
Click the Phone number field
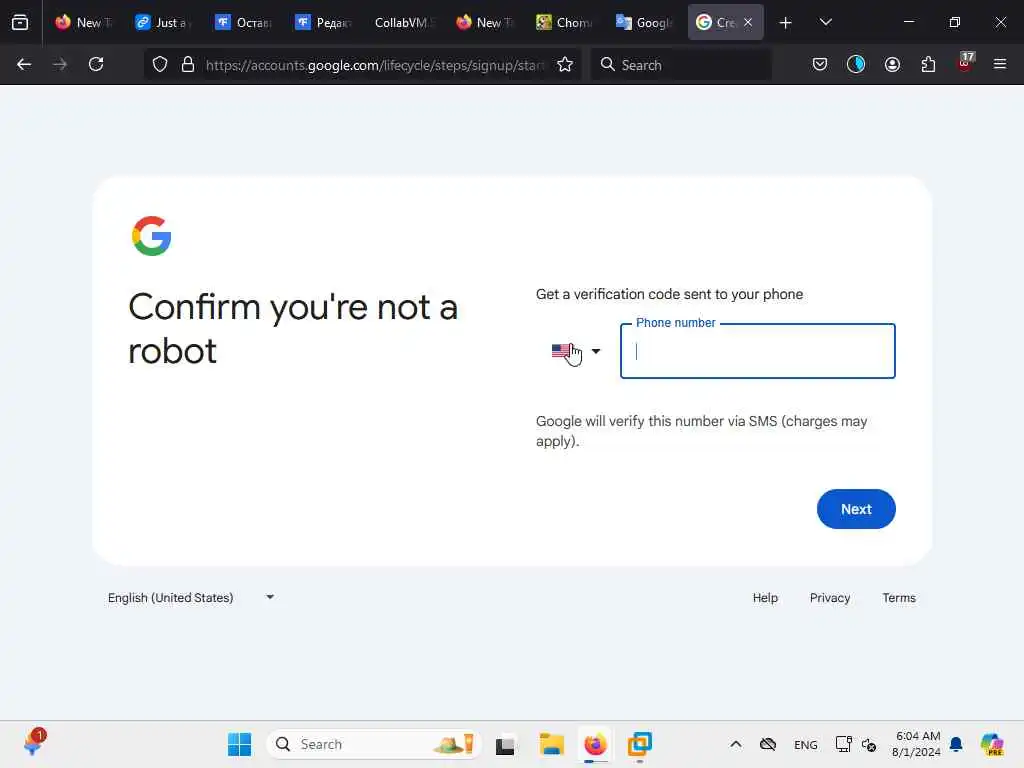pyautogui.click(x=758, y=351)
